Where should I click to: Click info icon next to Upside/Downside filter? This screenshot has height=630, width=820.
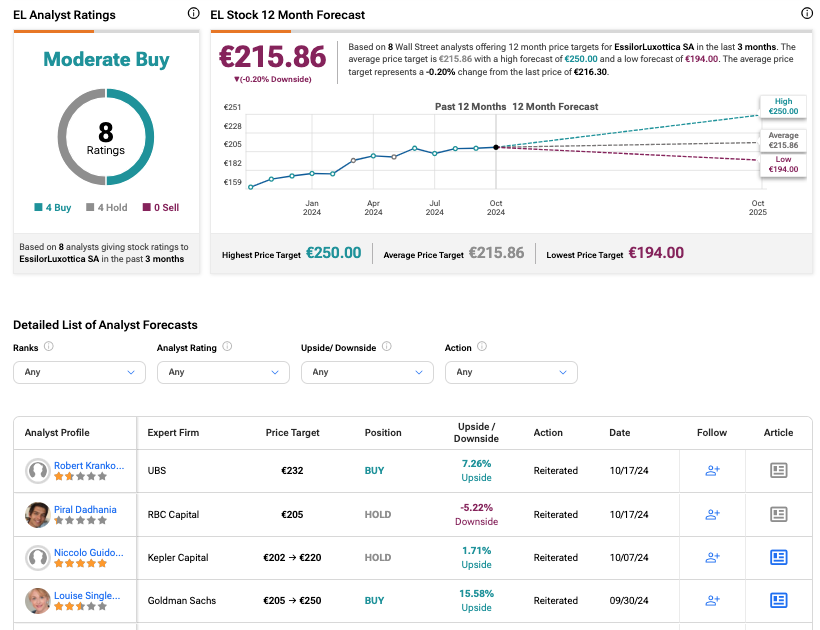pyautogui.click(x=385, y=347)
